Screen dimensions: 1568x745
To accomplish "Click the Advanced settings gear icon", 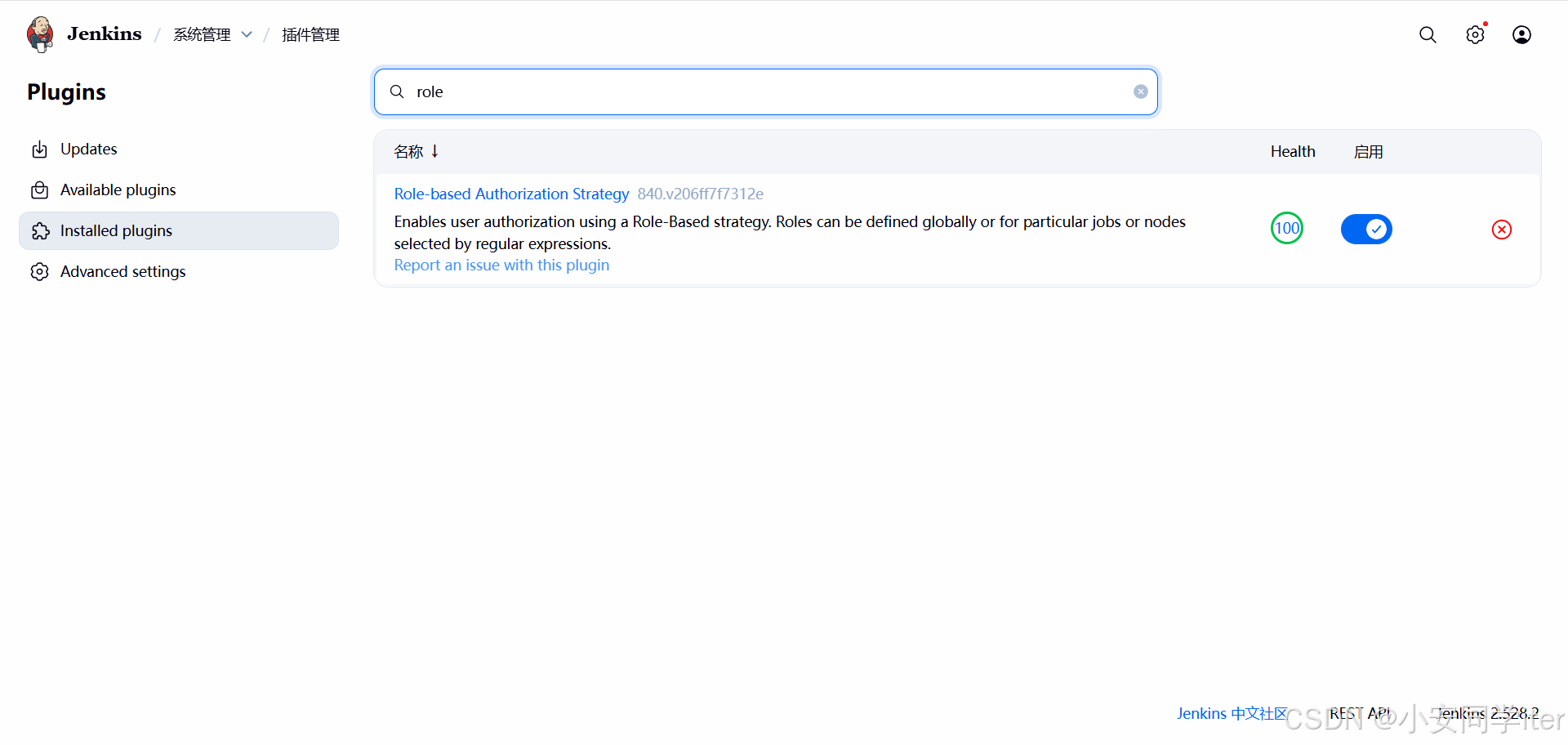I will click(x=39, y=272).
